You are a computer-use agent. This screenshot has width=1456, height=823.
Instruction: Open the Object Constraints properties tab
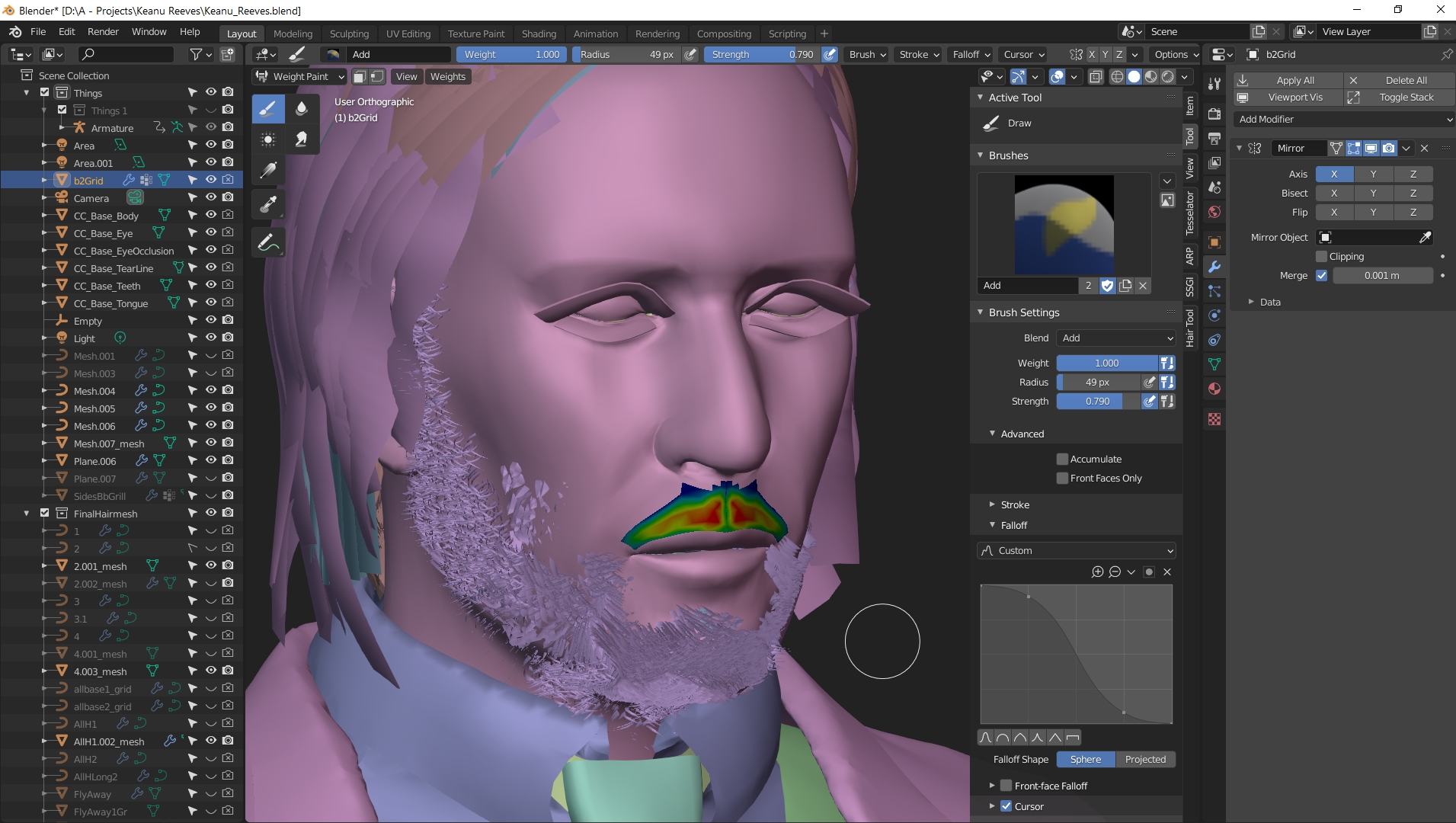1214,340
